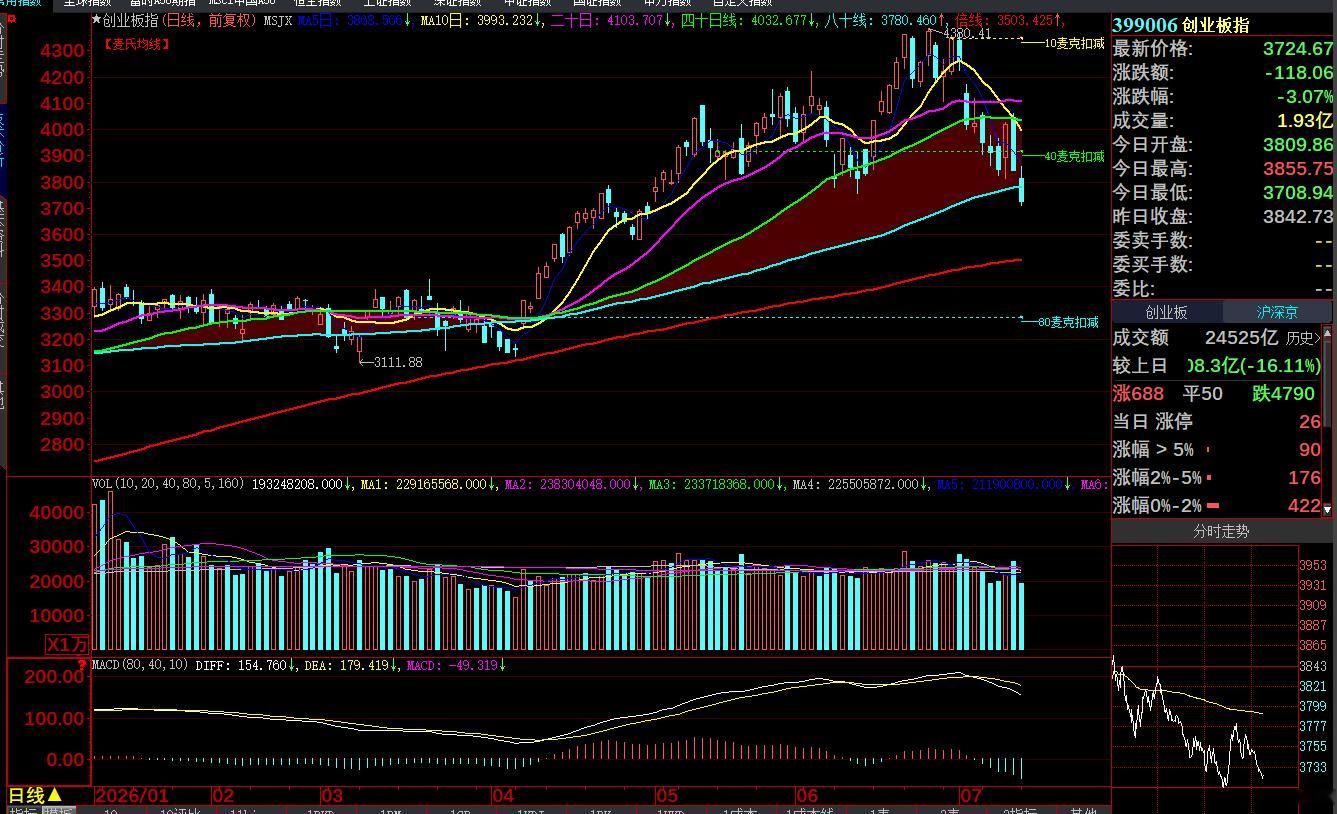Click the 今日最低 value 3708.94
Screen dimensions: 1337x814
tap(1298, 193)
